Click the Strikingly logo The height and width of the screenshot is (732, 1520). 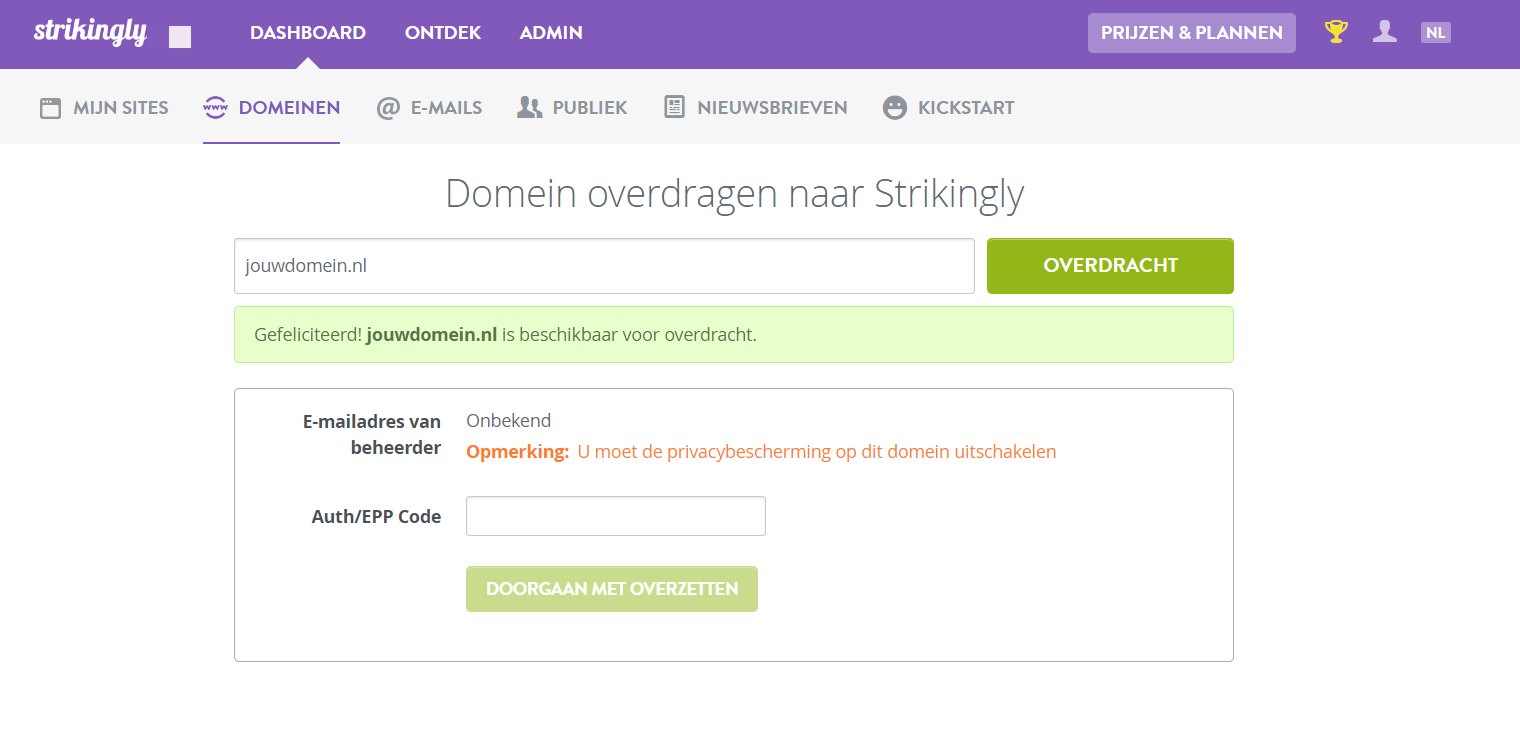click(90, 32)
